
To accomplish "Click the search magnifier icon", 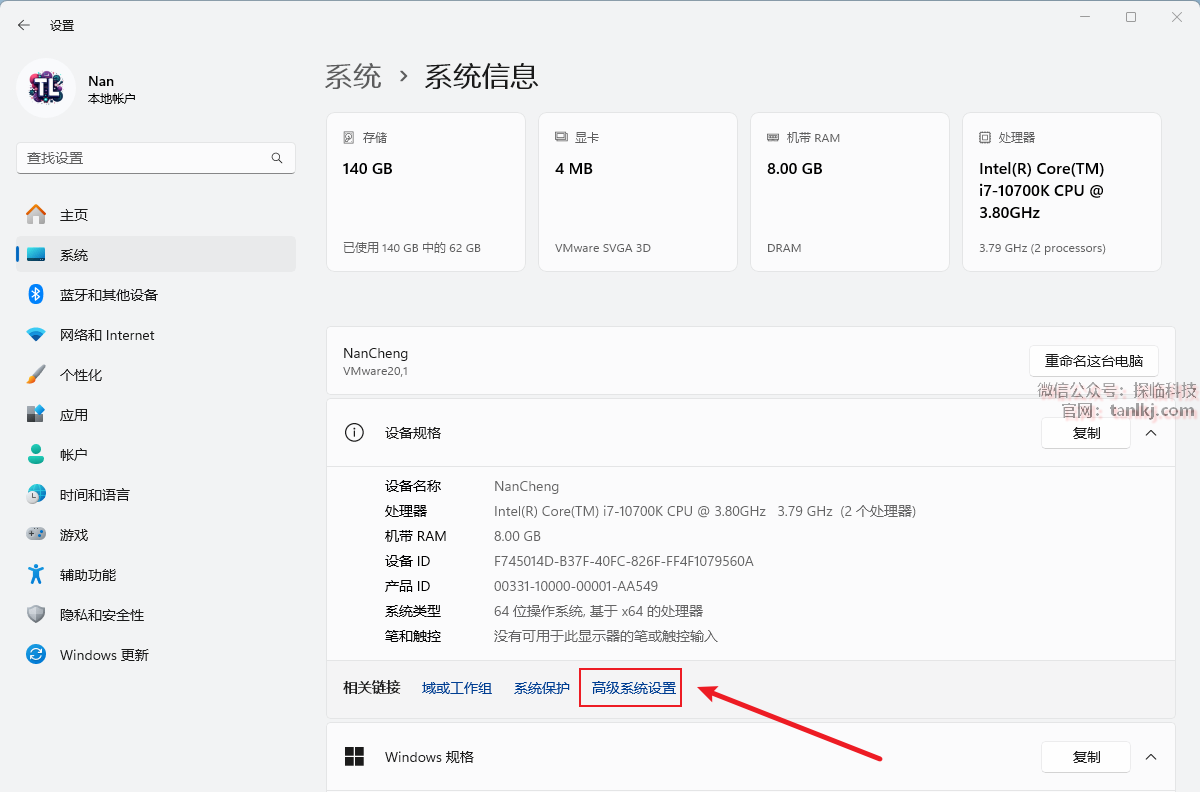I will point(277,158).
